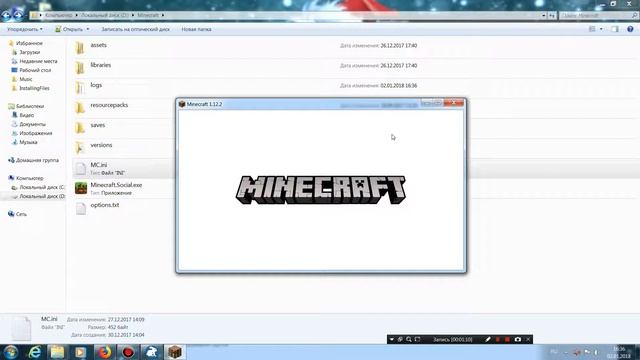Open the view options dropdown arrow

click(601, 29)
